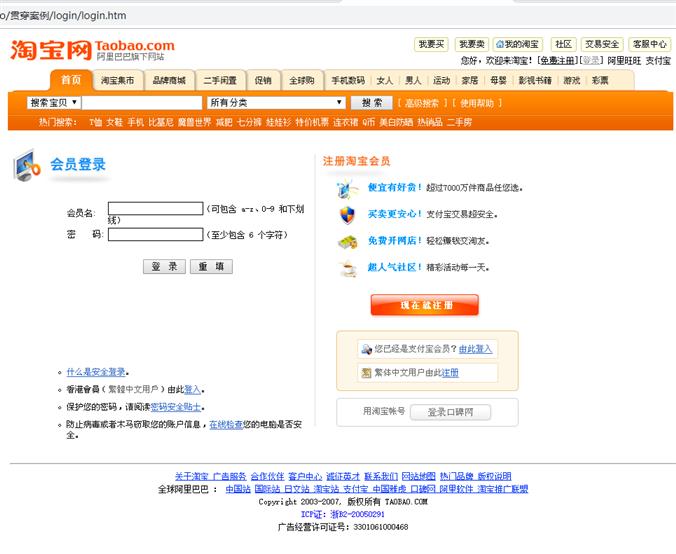Open the 联系我们 footer link
The width and height of the screenshot is (676, 554).
click(381, 476)
